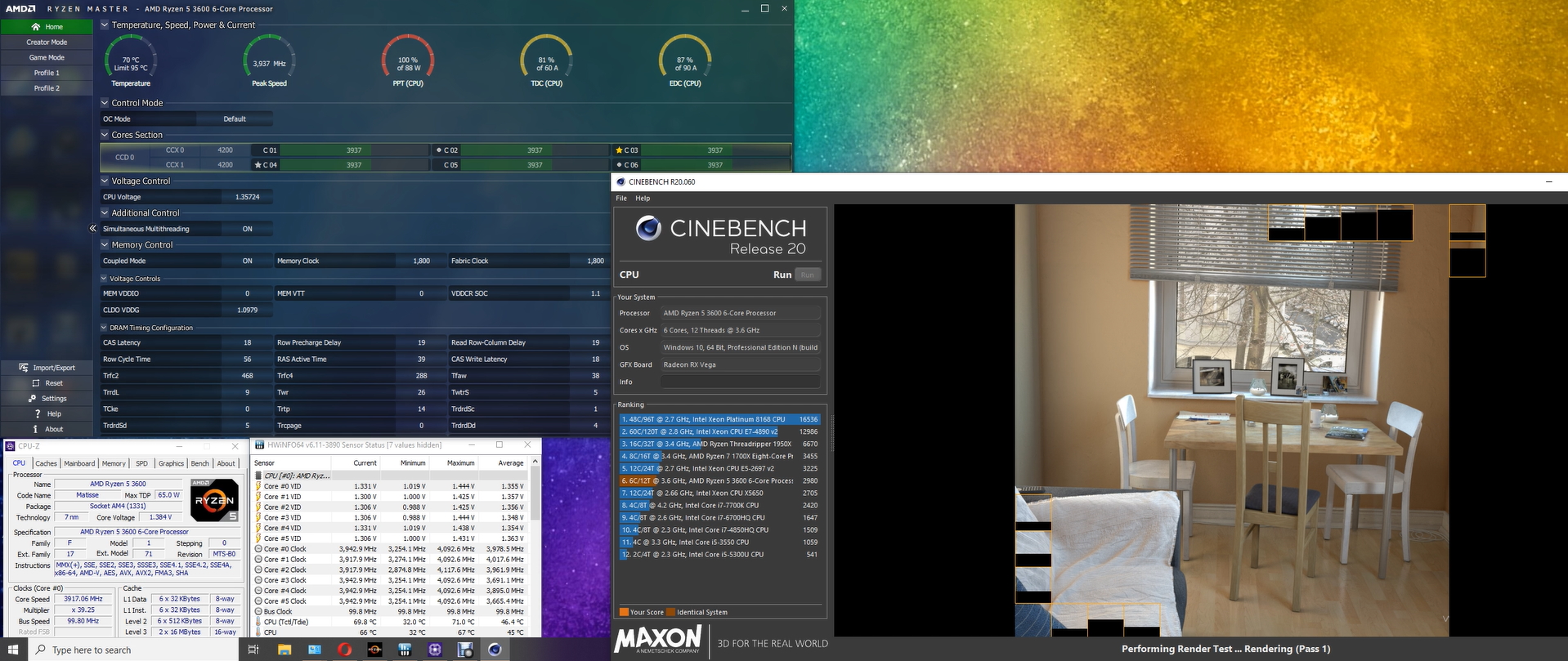Toggle Coupled Mode ON switch
Viewport: 1568px width, 661px height.
247,261
